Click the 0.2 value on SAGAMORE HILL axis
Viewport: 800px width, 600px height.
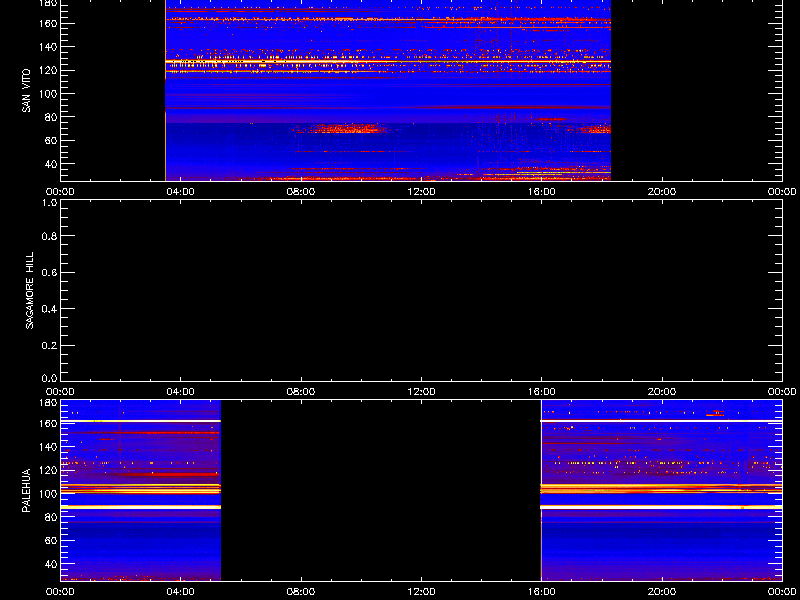click(49, 345)
